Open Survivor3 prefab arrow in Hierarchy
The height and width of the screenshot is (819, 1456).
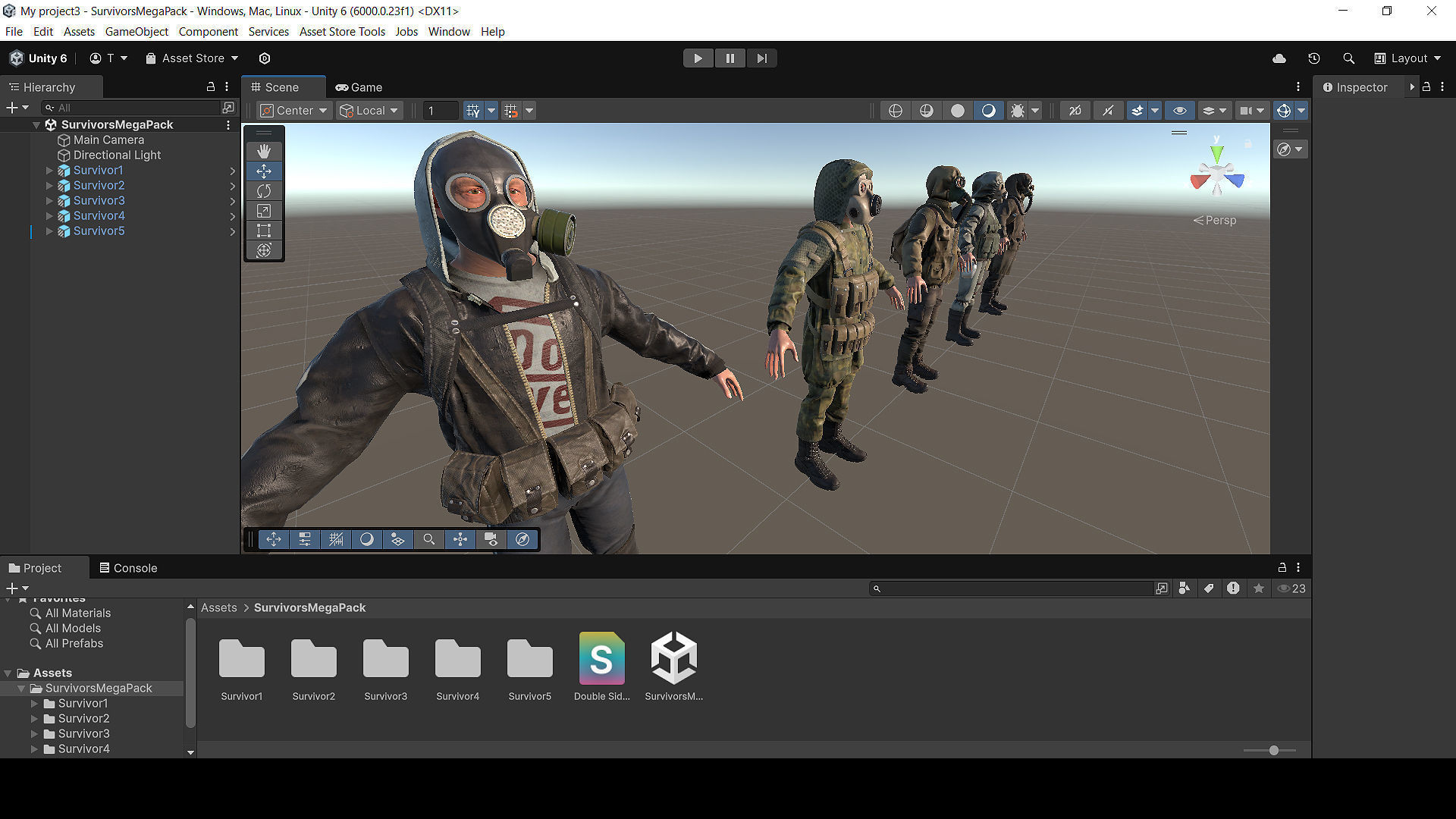[233, 201]
